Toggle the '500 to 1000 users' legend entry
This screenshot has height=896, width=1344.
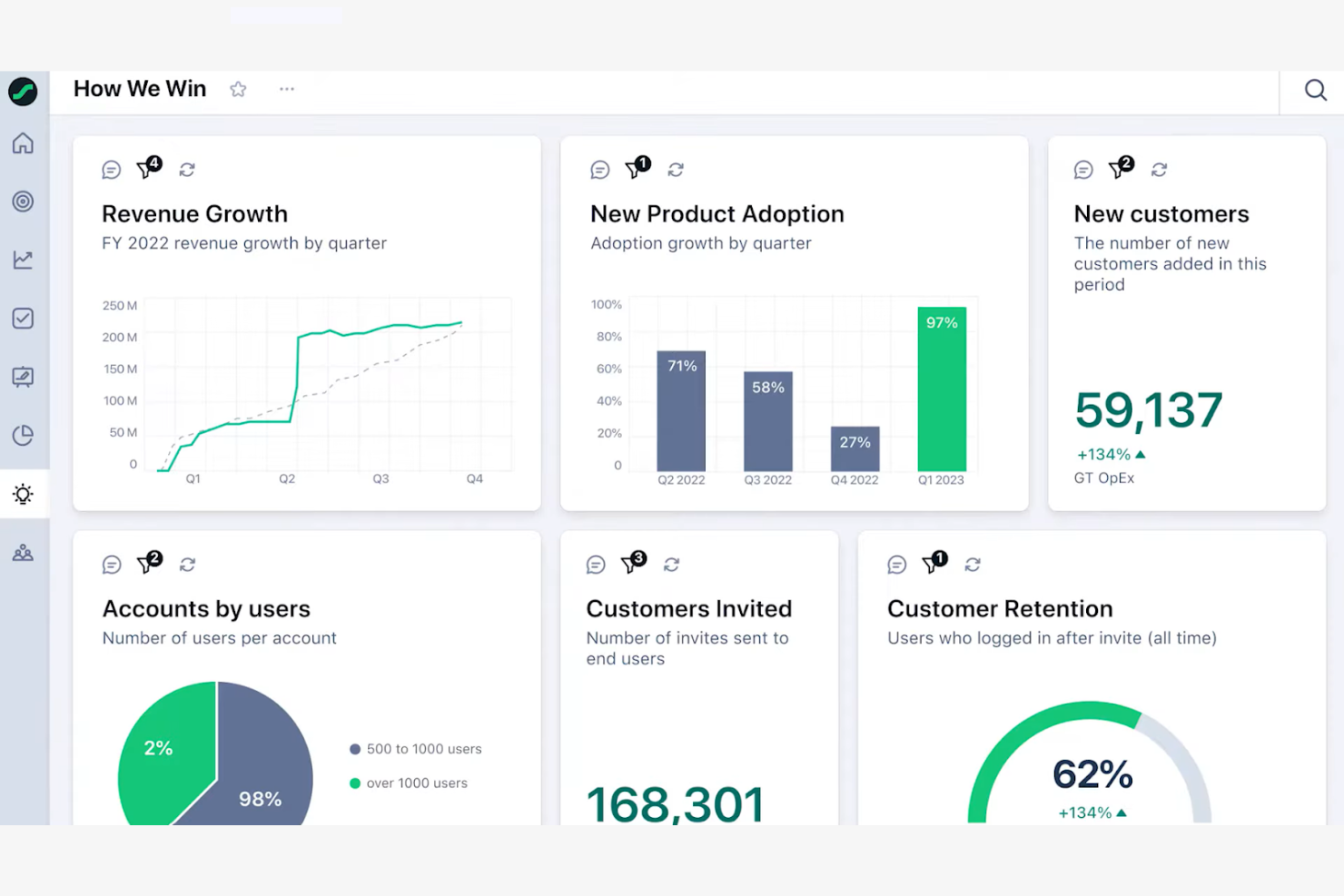[415, 748]
